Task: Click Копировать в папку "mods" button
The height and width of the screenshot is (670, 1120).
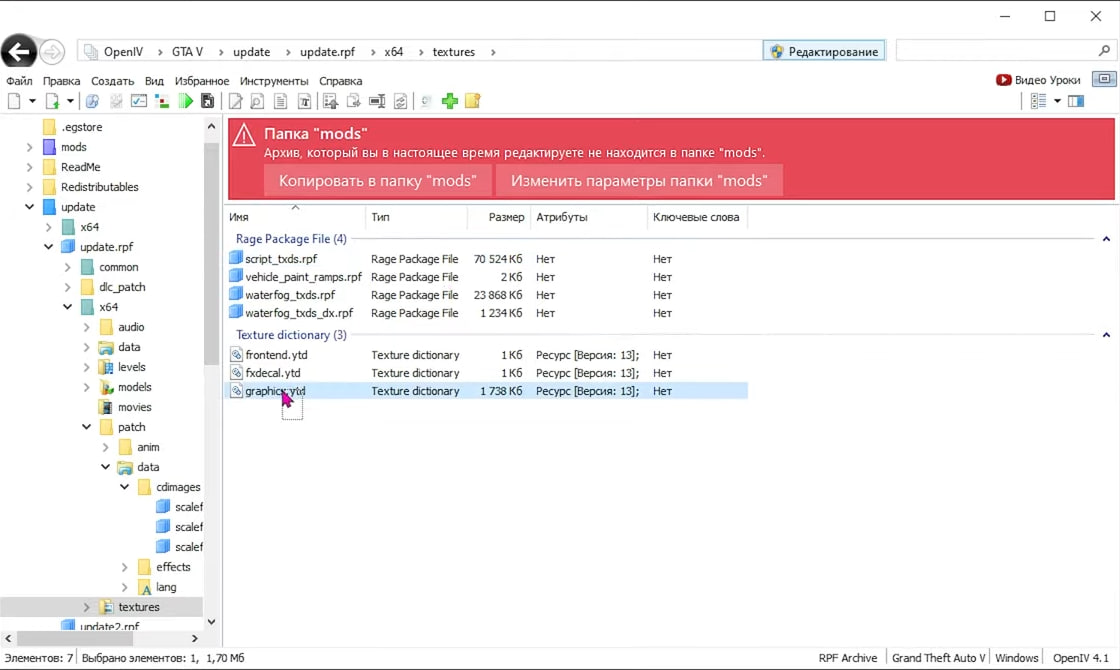Action: [x=377, y=181]
